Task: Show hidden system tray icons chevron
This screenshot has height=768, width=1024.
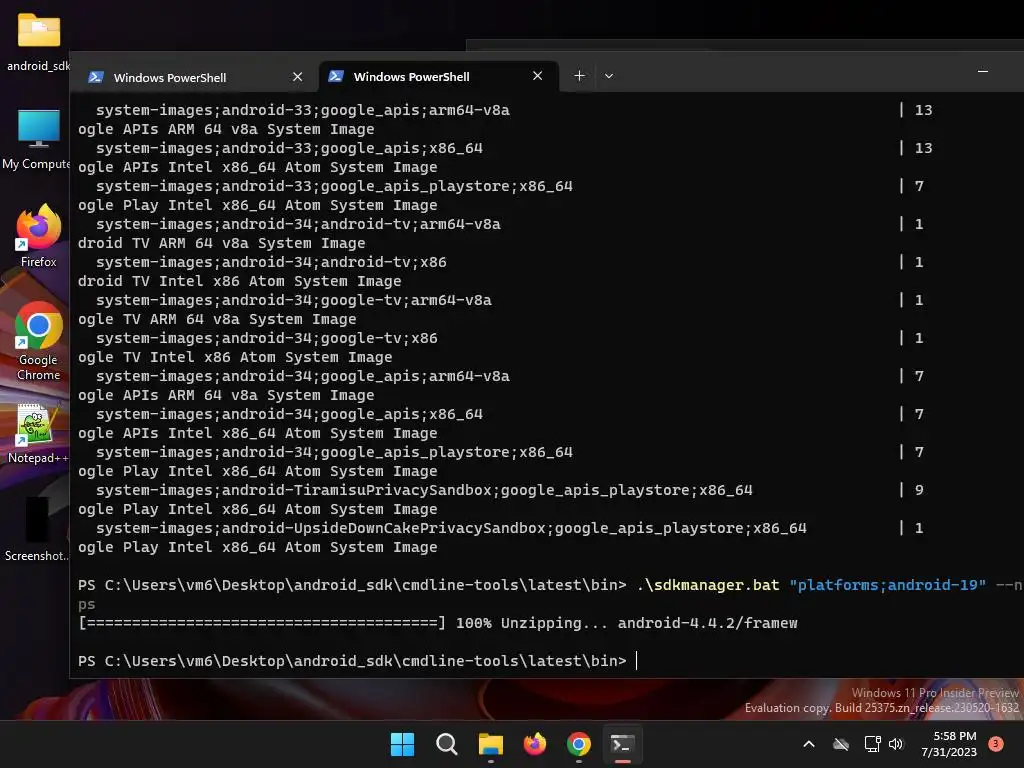Action: (x=808, y=744)
